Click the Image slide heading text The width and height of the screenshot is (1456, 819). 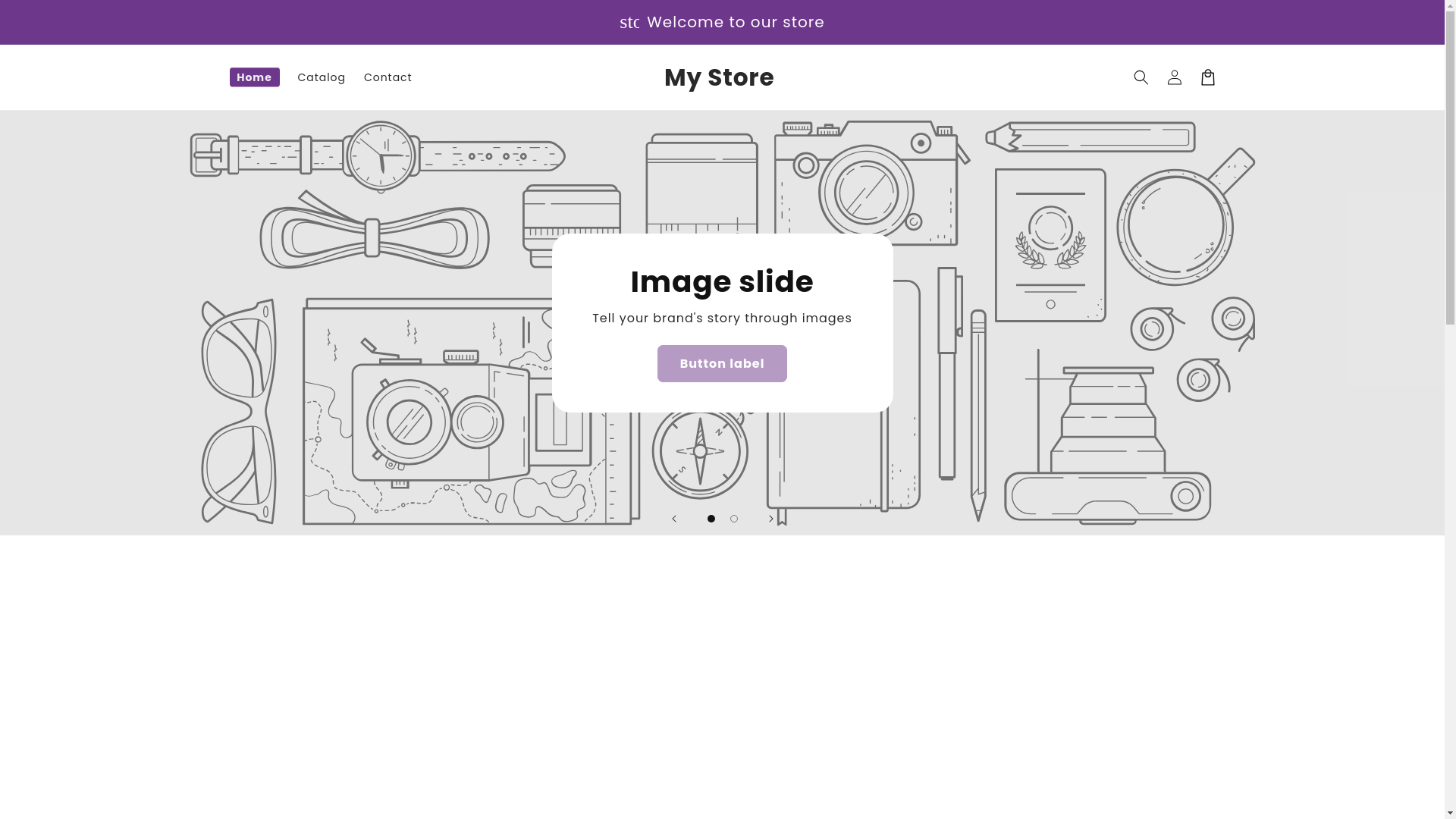(x=721, y=281)
